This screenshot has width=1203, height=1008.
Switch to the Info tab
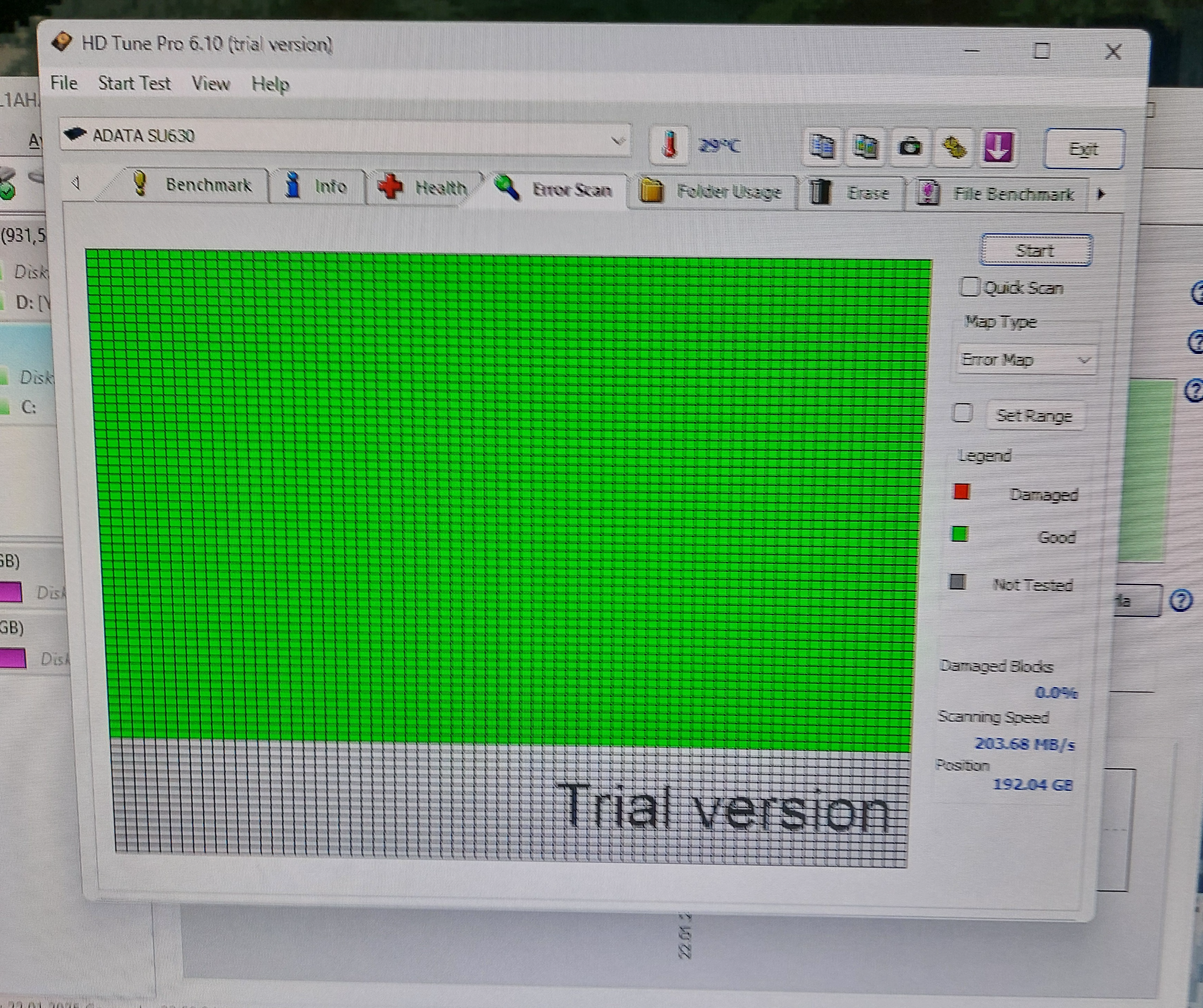[317, 187]
